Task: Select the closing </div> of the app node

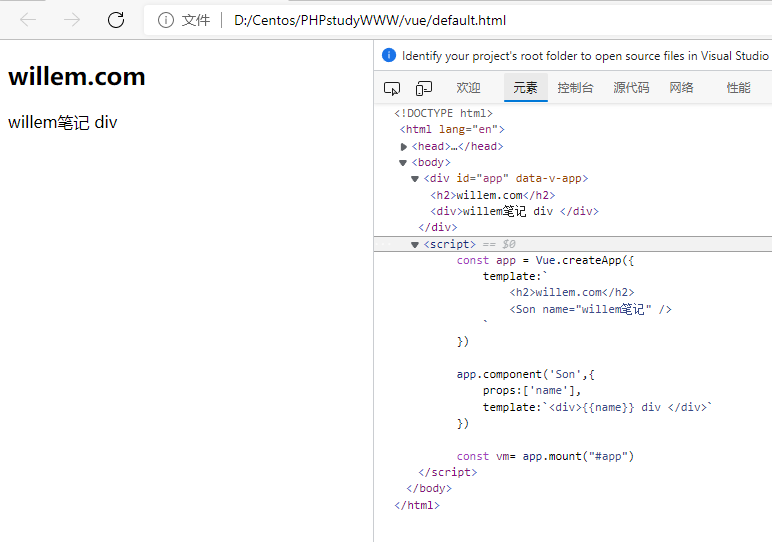Action: (x=438, y=227)
